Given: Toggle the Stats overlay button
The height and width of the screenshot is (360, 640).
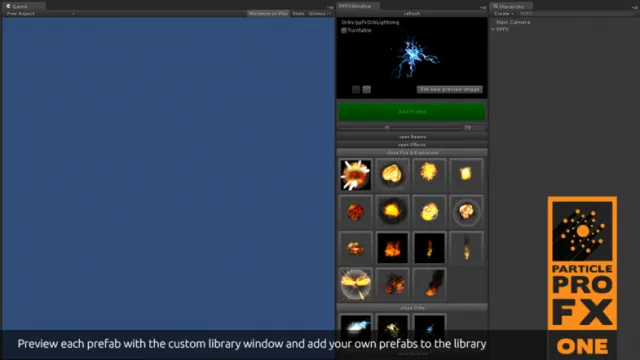Looking at the screenshot, I should (298, 13).
